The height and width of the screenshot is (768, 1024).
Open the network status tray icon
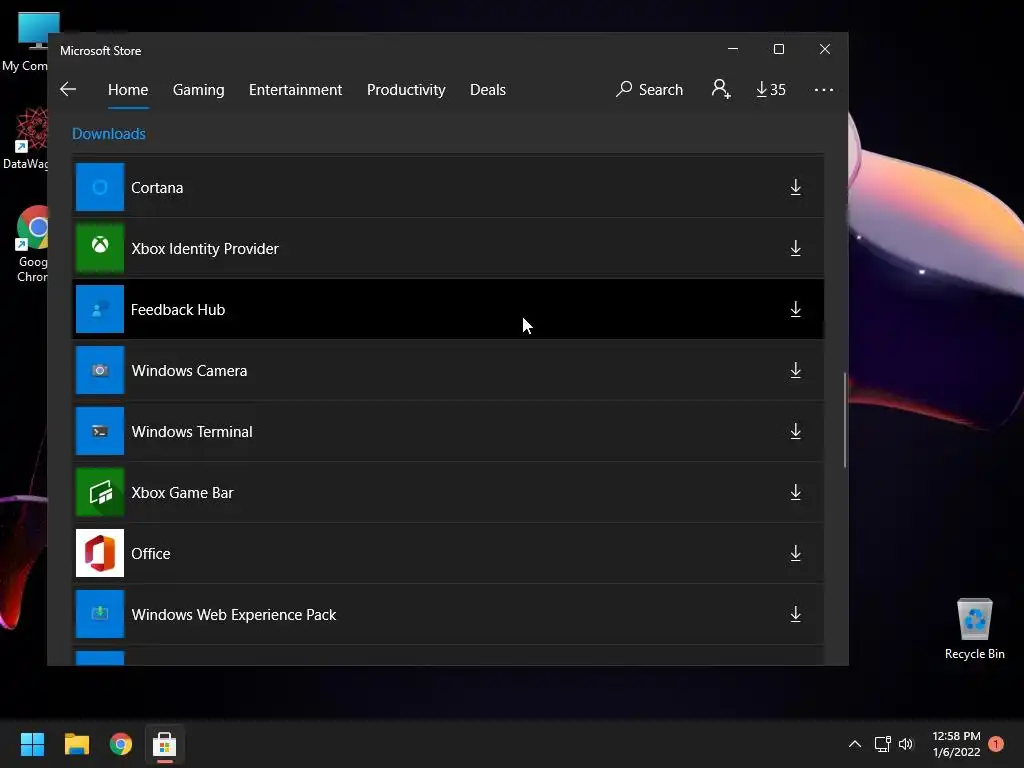click(882, 744)
